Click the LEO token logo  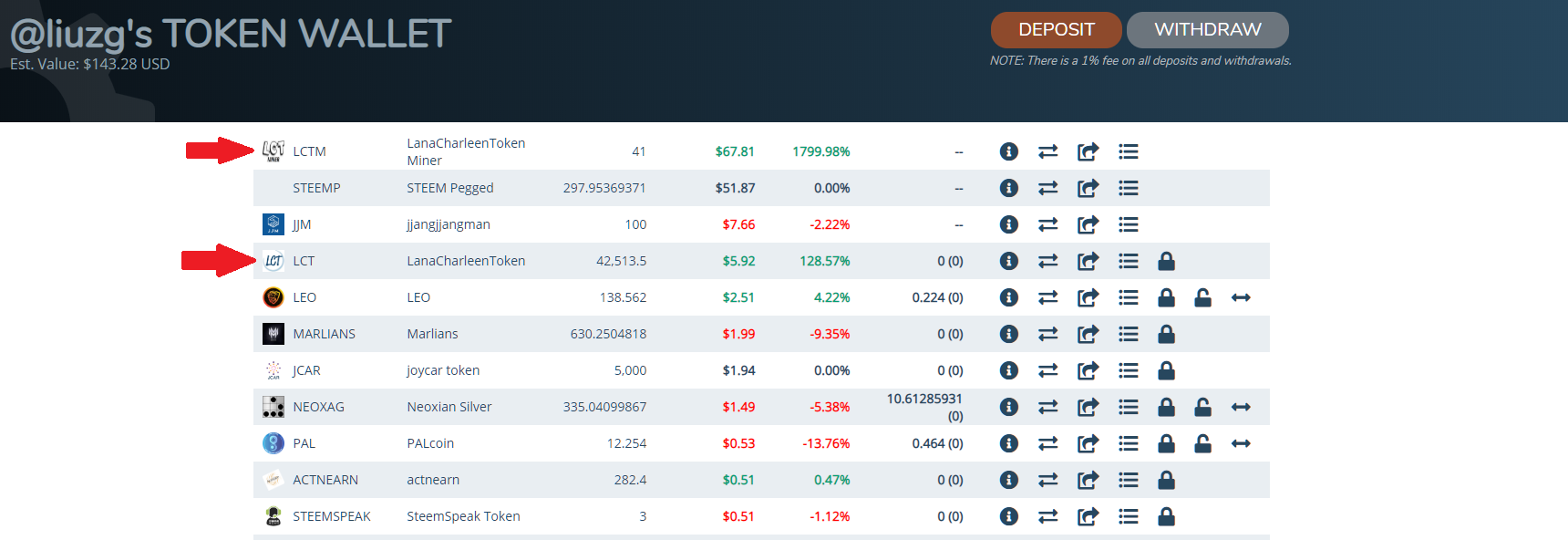pyautogui.click(x=273, y=297)
